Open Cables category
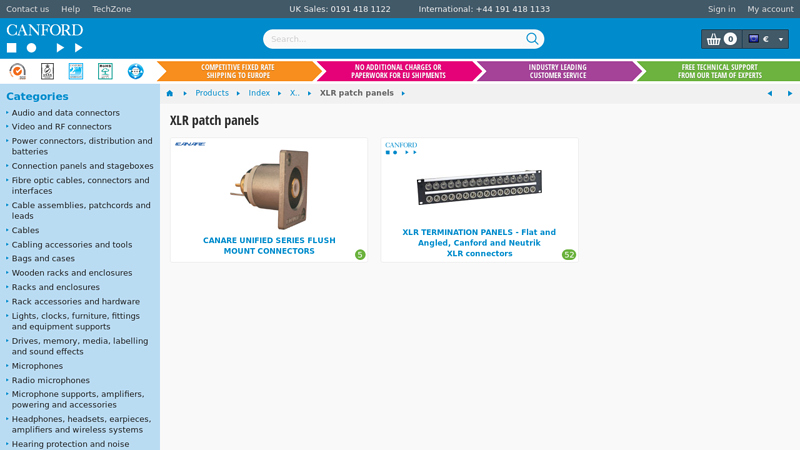Viewport: 800px width, 450px height. 25,230
